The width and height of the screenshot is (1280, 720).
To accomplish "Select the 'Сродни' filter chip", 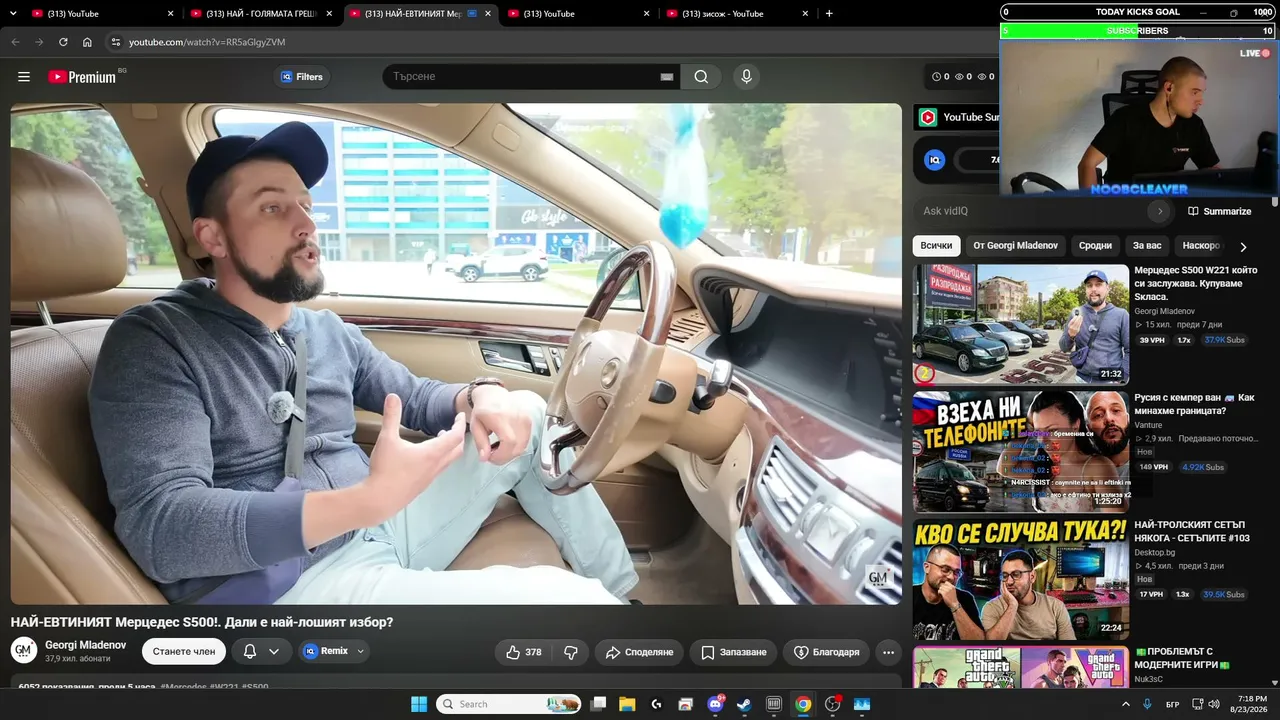I will [x=1095, y=245].
